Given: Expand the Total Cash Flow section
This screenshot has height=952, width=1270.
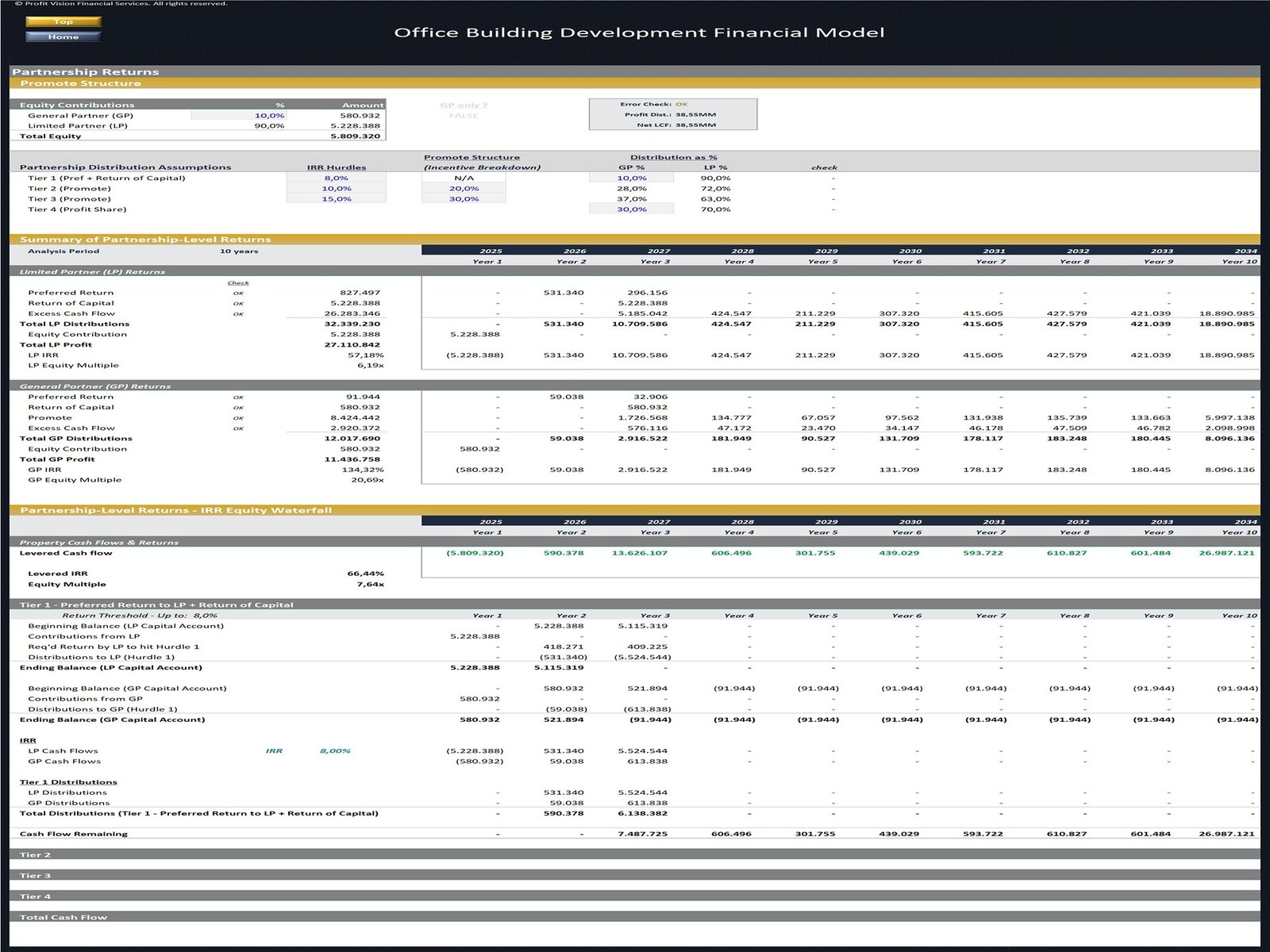Looking at the screenshot, I should [x=63, y=917].
